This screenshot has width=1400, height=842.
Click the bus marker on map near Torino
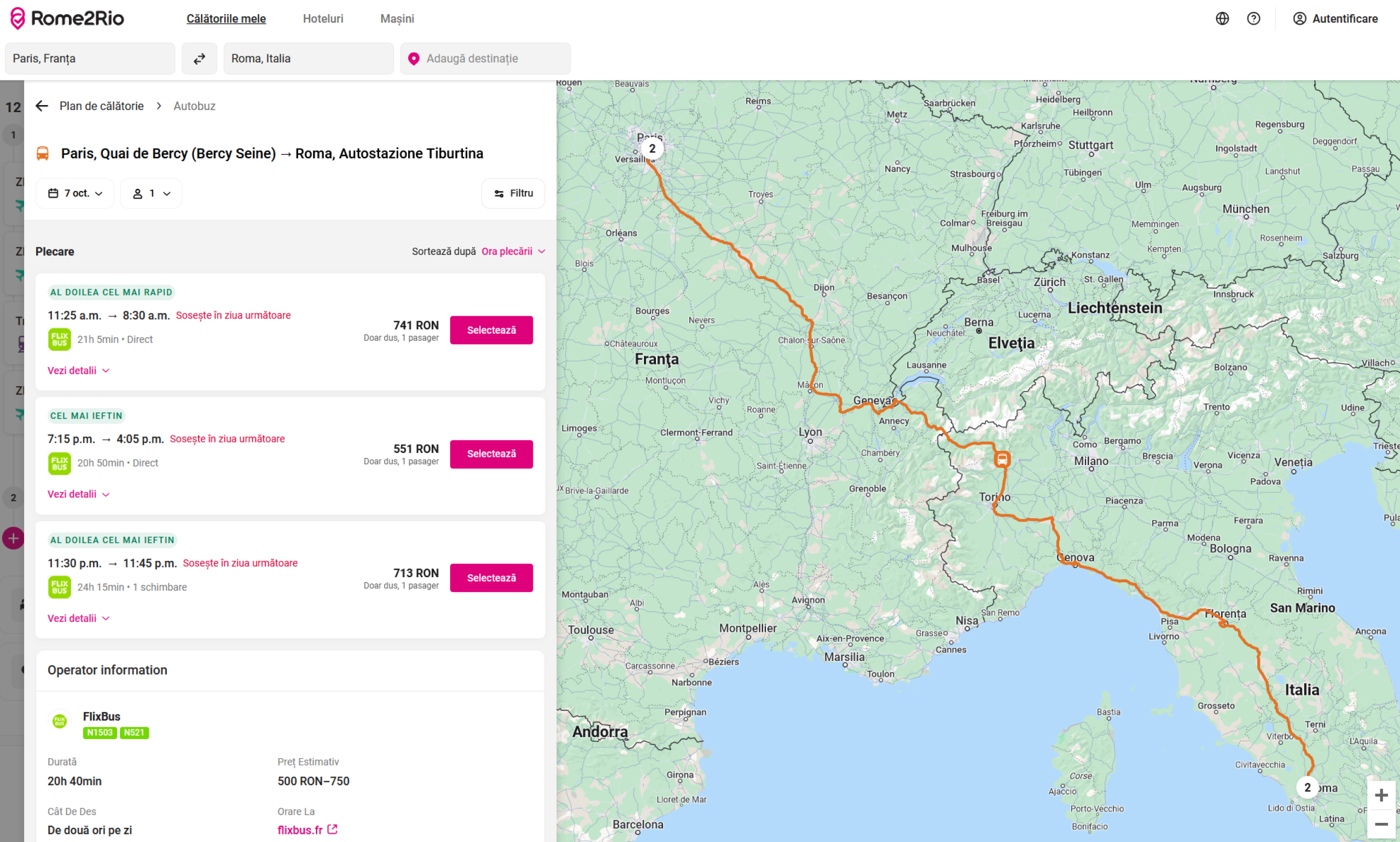[1002, 459]
